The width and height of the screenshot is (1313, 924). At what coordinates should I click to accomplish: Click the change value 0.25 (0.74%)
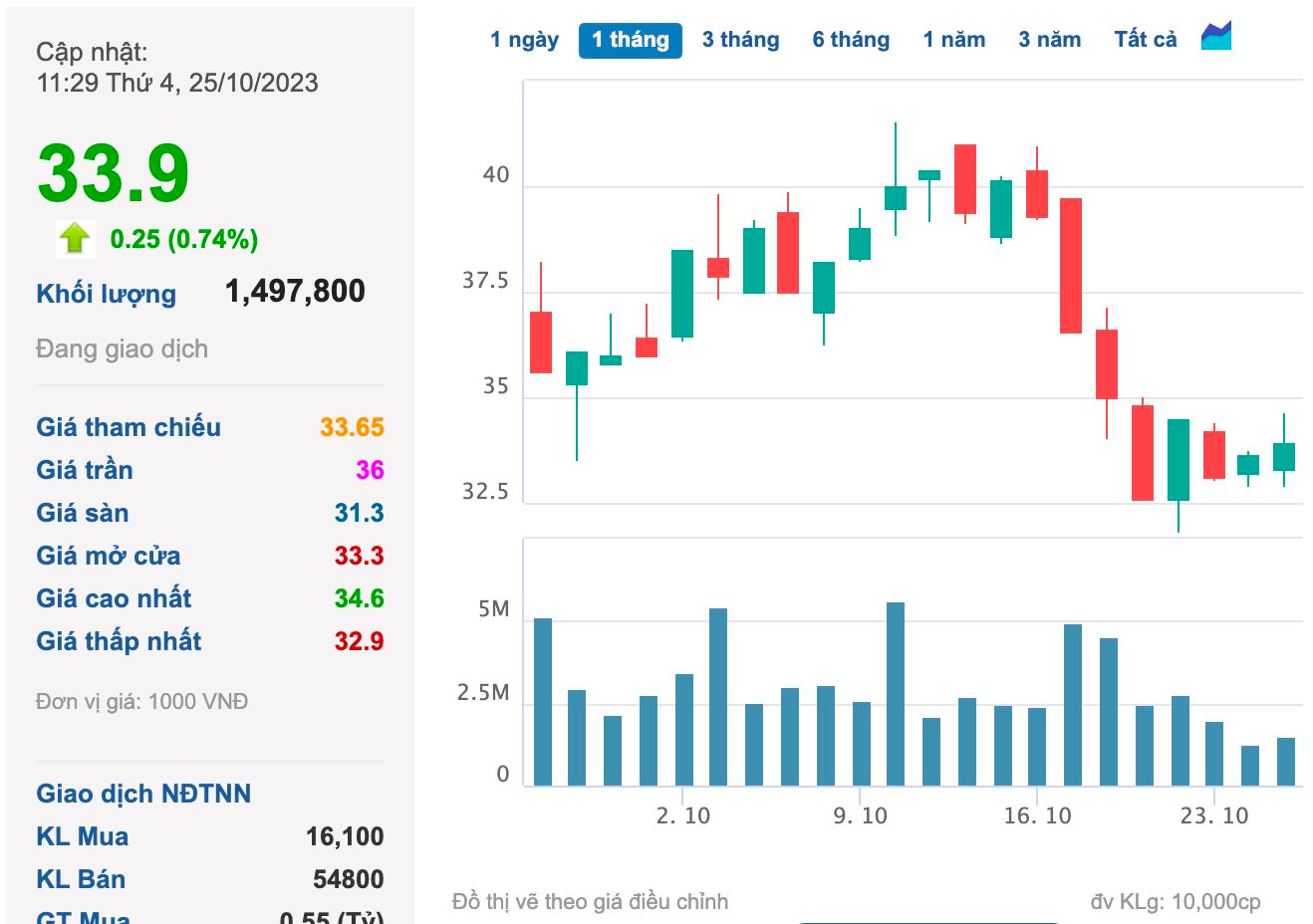[x=184, y=239]
